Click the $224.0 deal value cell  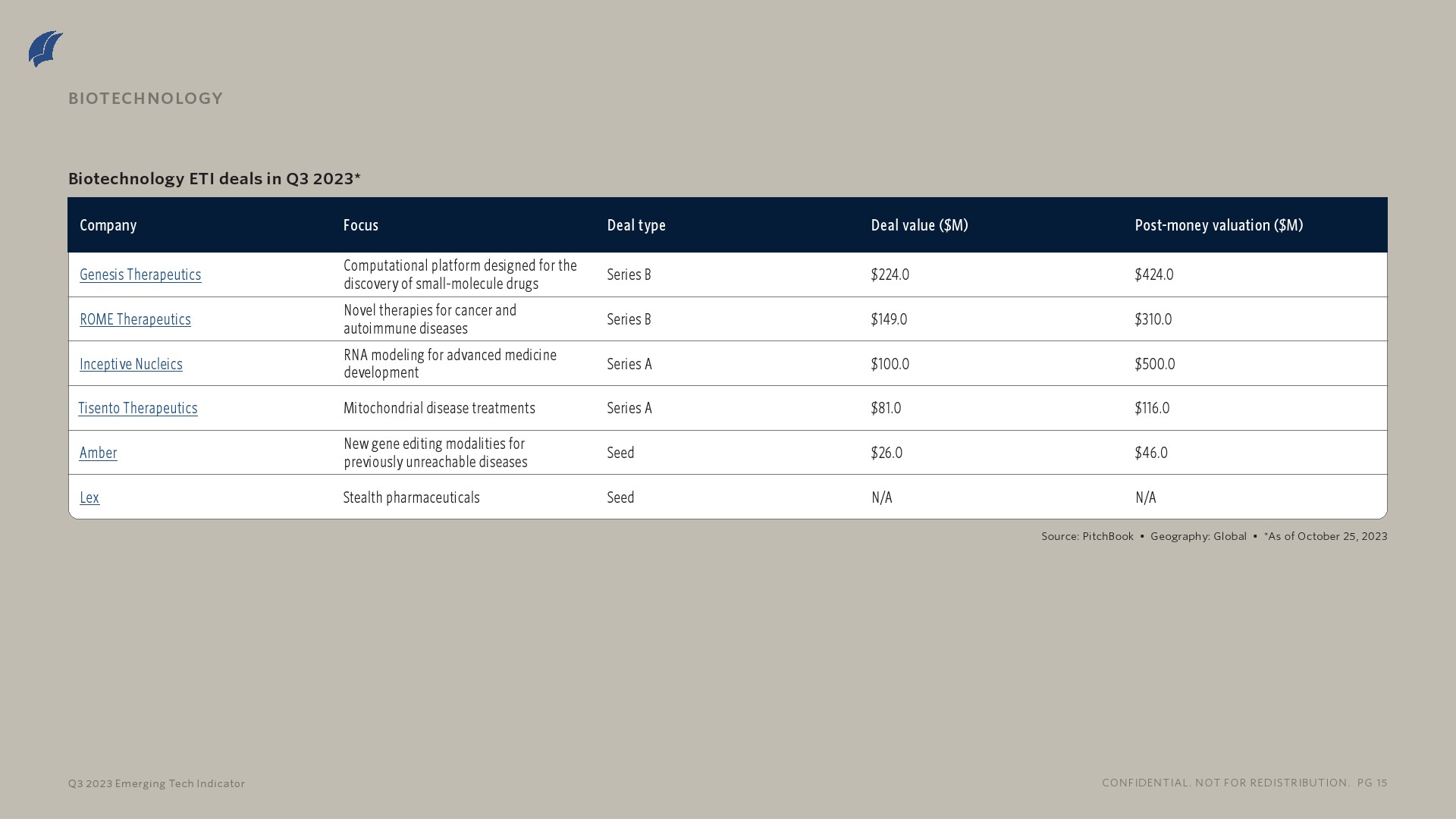pos(890,275)
